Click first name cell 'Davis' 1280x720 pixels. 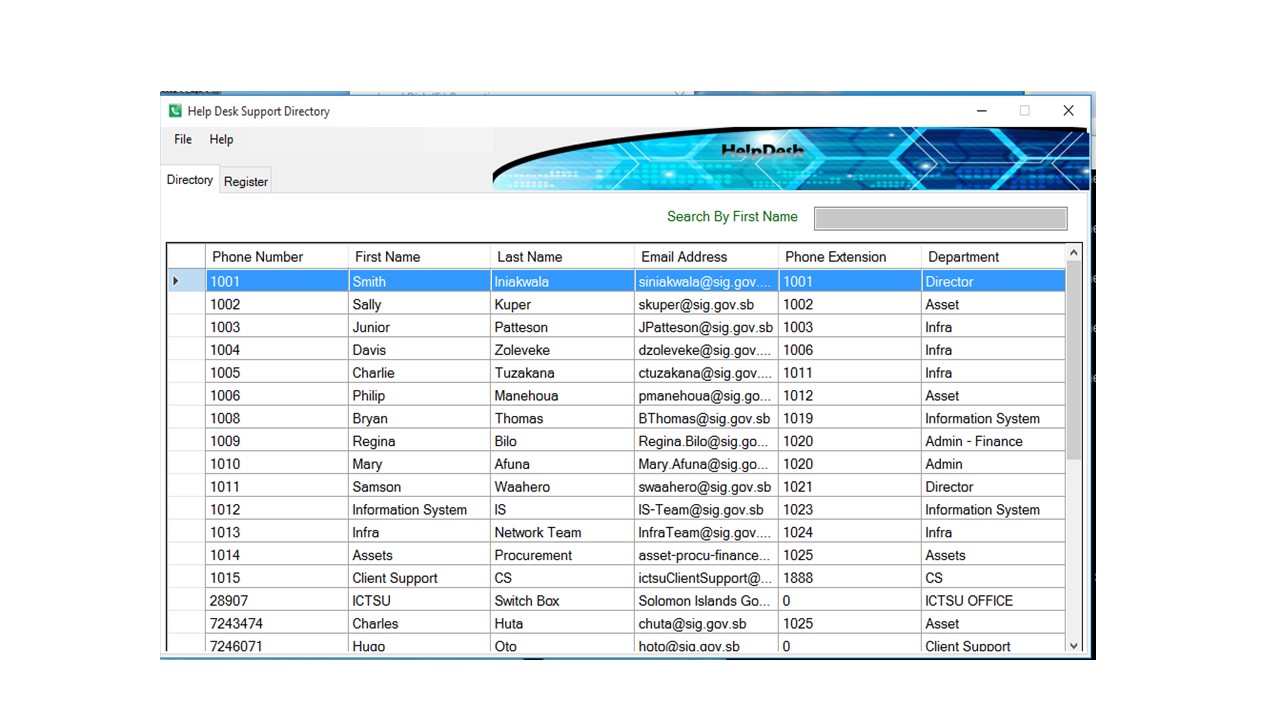419,350
